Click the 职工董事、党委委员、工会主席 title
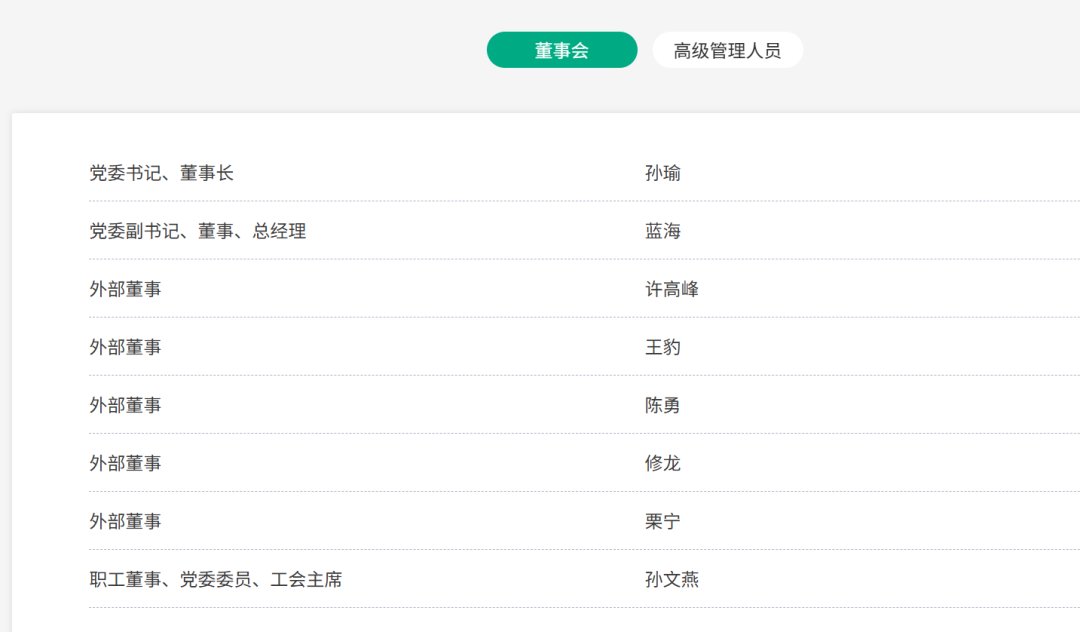 [215, 579]
